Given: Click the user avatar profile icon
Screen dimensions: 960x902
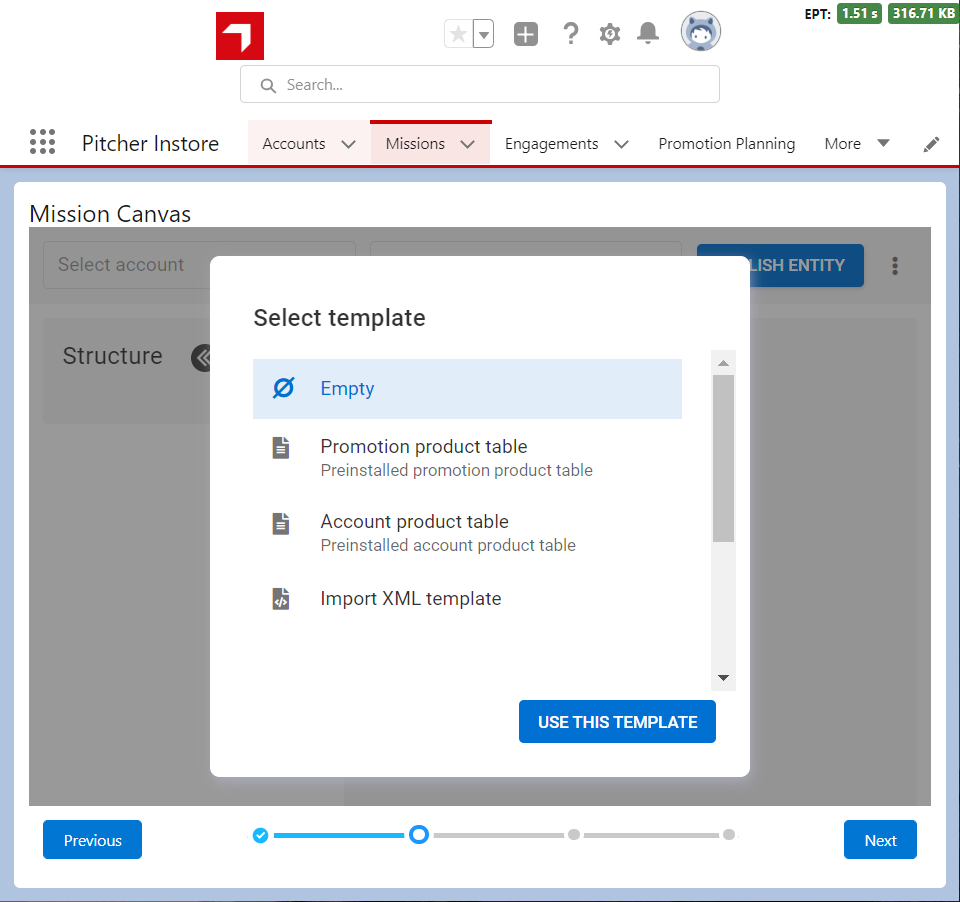Looking at the screenshot, I should (700, 33).
